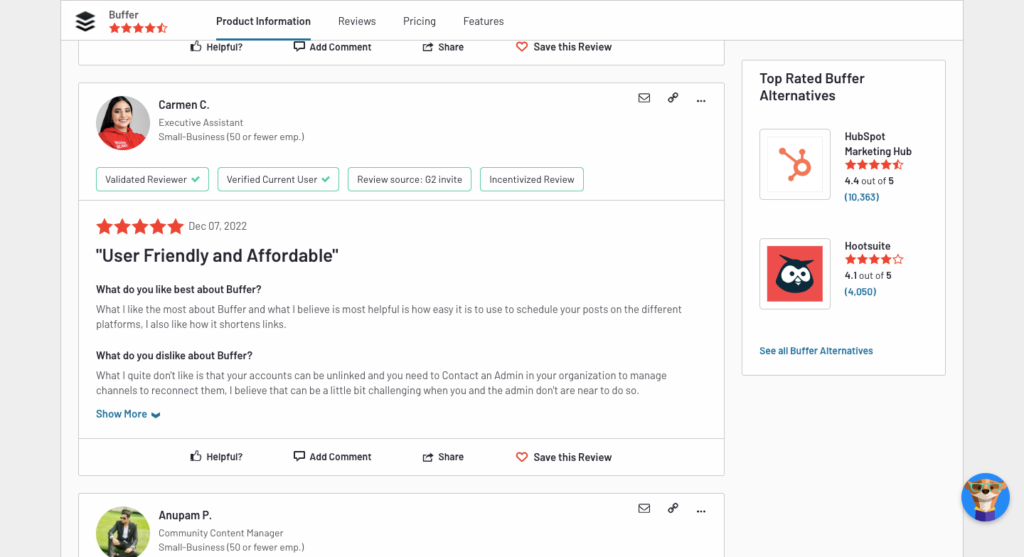Switch to the Reviews tab

click(357, 21)
